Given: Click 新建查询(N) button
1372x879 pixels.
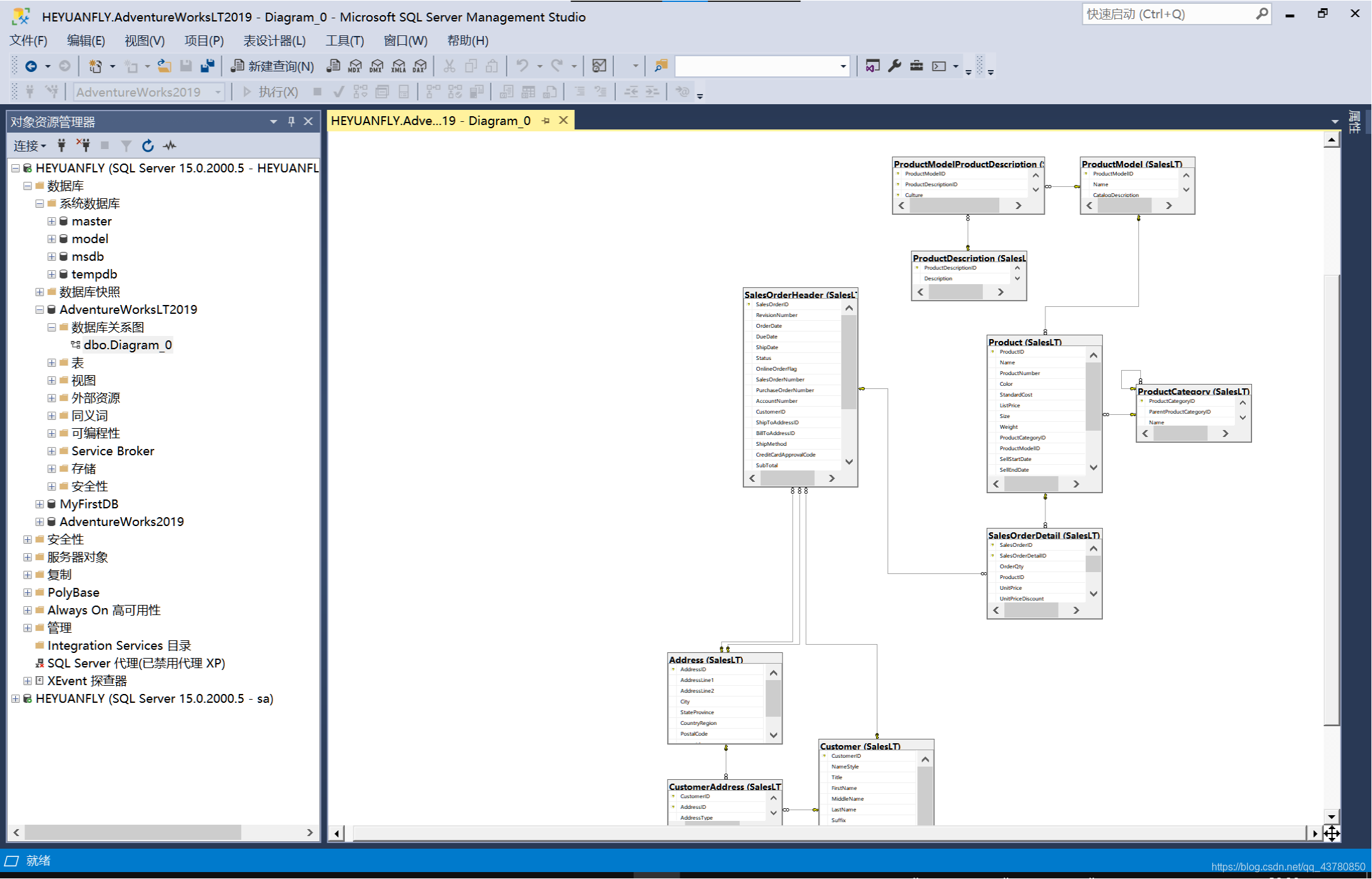Looking at the screenshot, I should click(273, 66).
